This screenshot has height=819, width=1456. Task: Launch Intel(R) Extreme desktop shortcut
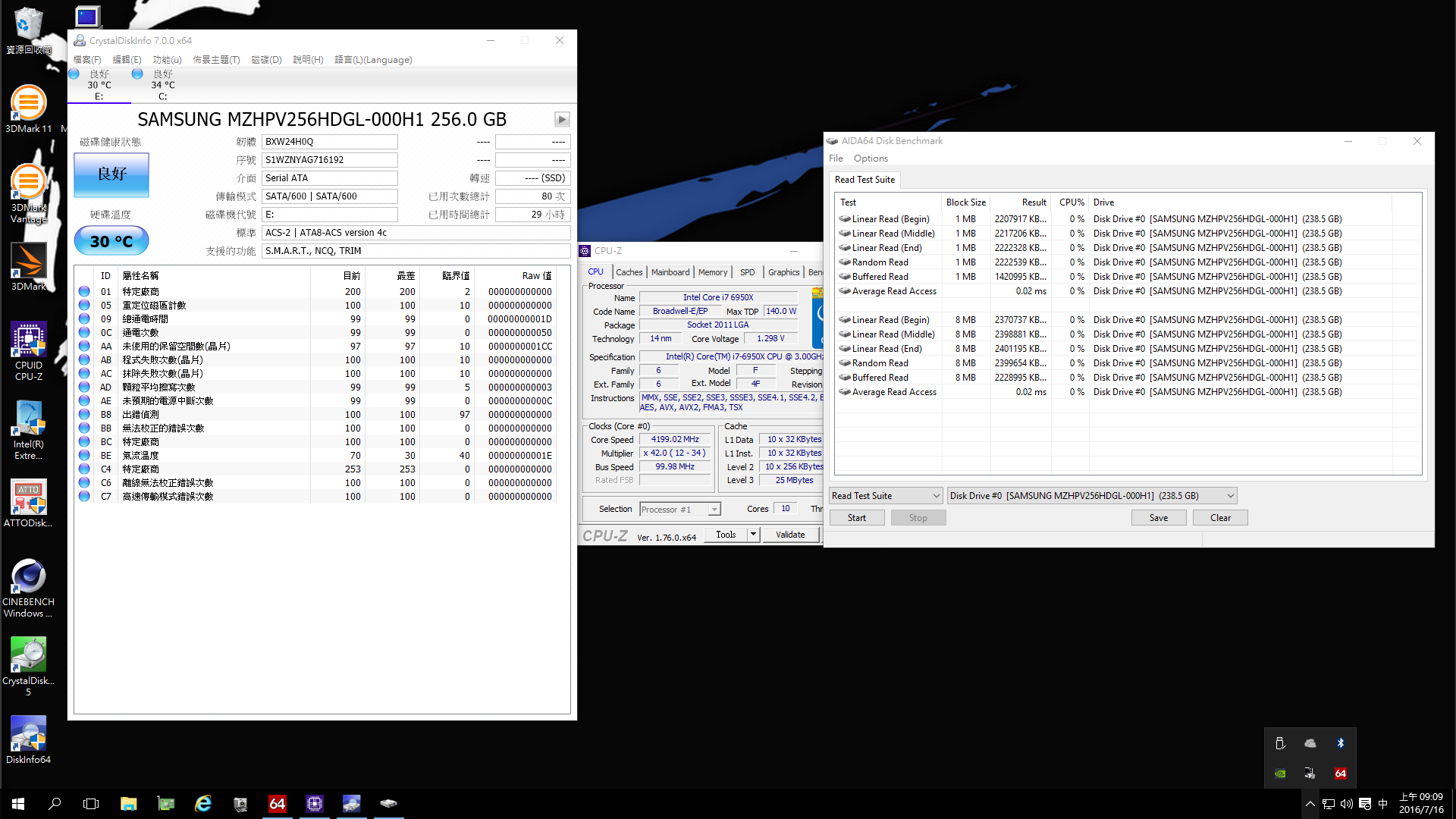coord(28,430)
